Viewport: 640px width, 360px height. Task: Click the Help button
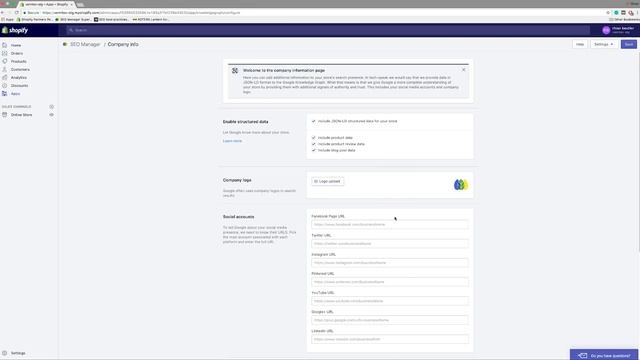click(580, 44)
